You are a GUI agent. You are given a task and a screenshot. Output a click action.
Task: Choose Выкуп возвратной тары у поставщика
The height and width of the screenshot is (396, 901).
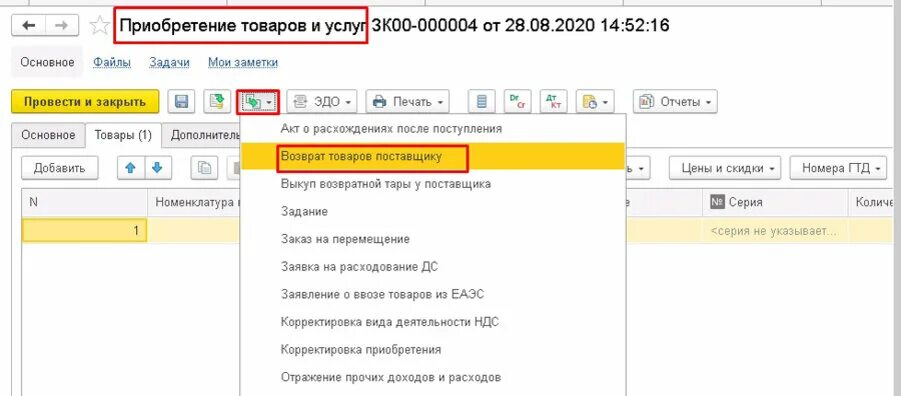[x=433, y=184]
